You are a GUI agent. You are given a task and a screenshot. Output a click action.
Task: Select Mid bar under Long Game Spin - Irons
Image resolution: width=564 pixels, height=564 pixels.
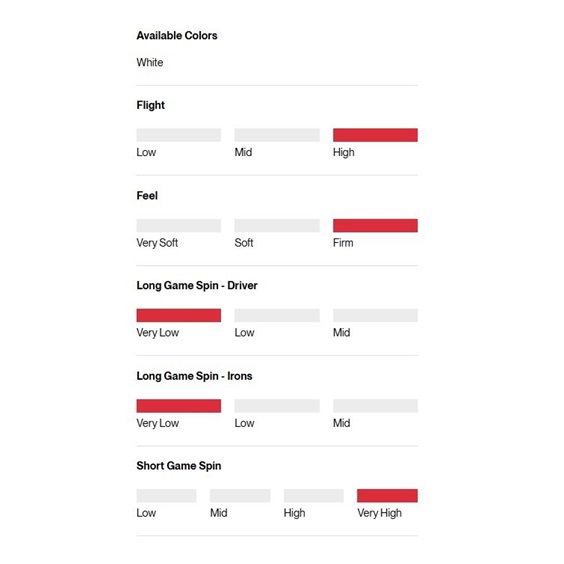[x=375, y=406]
